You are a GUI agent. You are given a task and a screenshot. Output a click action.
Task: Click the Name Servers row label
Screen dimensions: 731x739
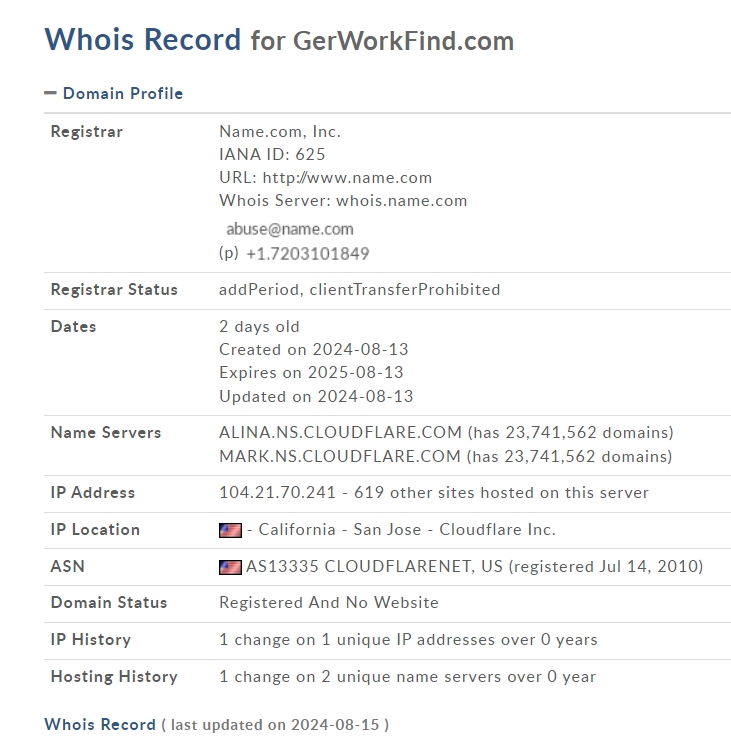[106, 433]
